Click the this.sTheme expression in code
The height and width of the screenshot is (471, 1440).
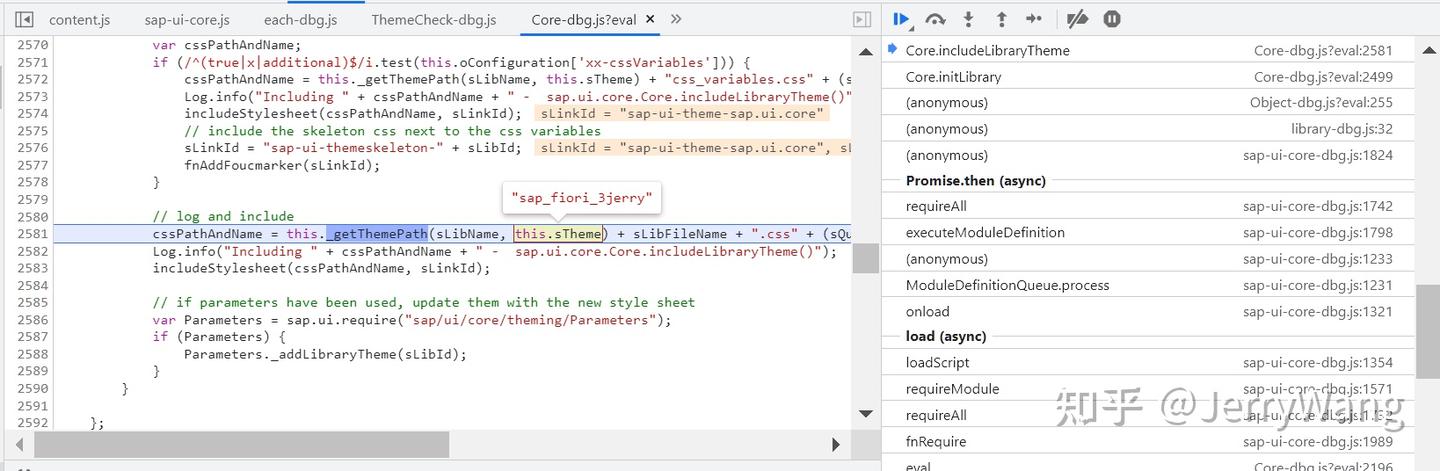coord(559,233)
